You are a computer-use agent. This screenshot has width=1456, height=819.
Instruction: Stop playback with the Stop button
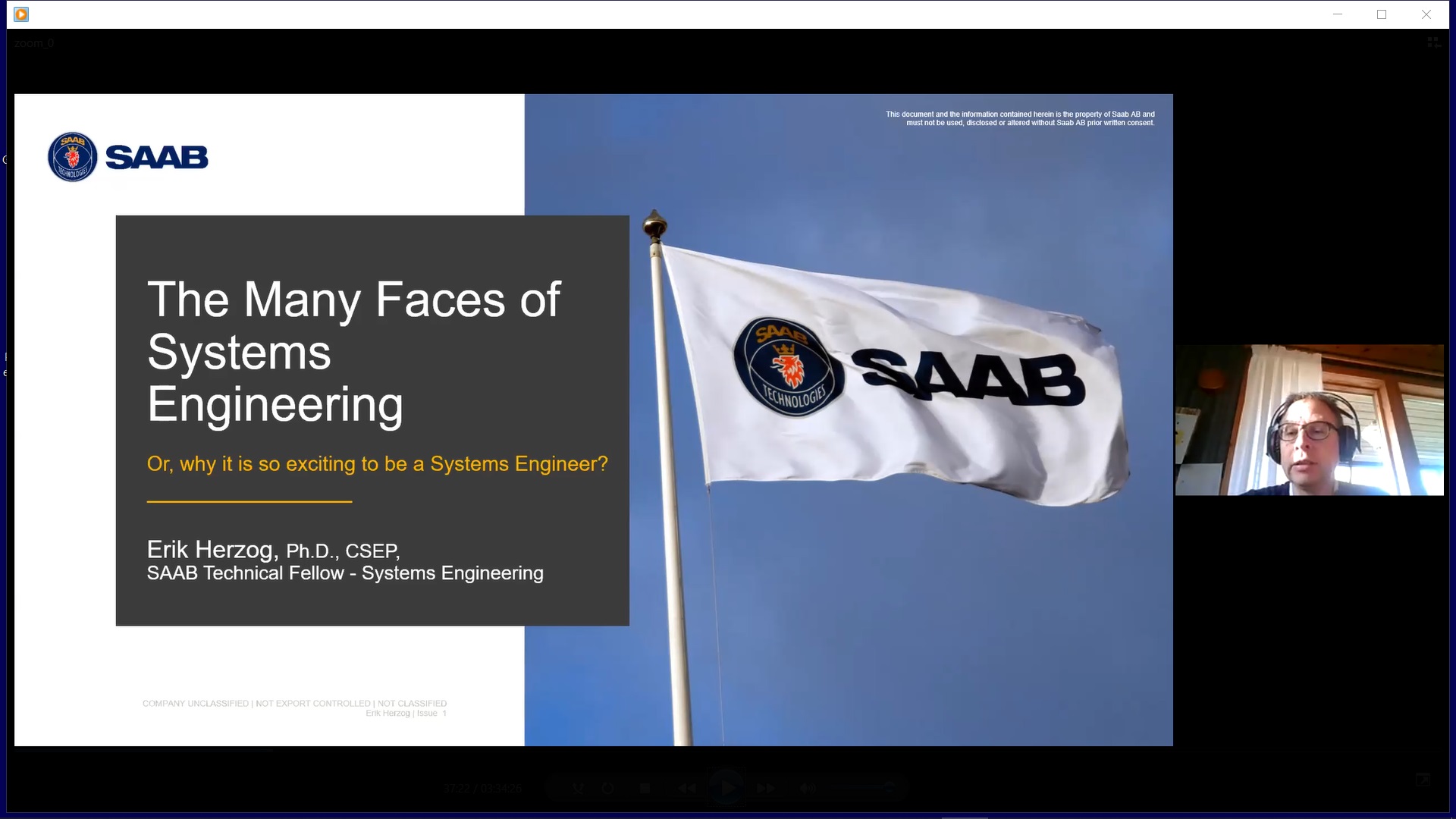(645, 788)
